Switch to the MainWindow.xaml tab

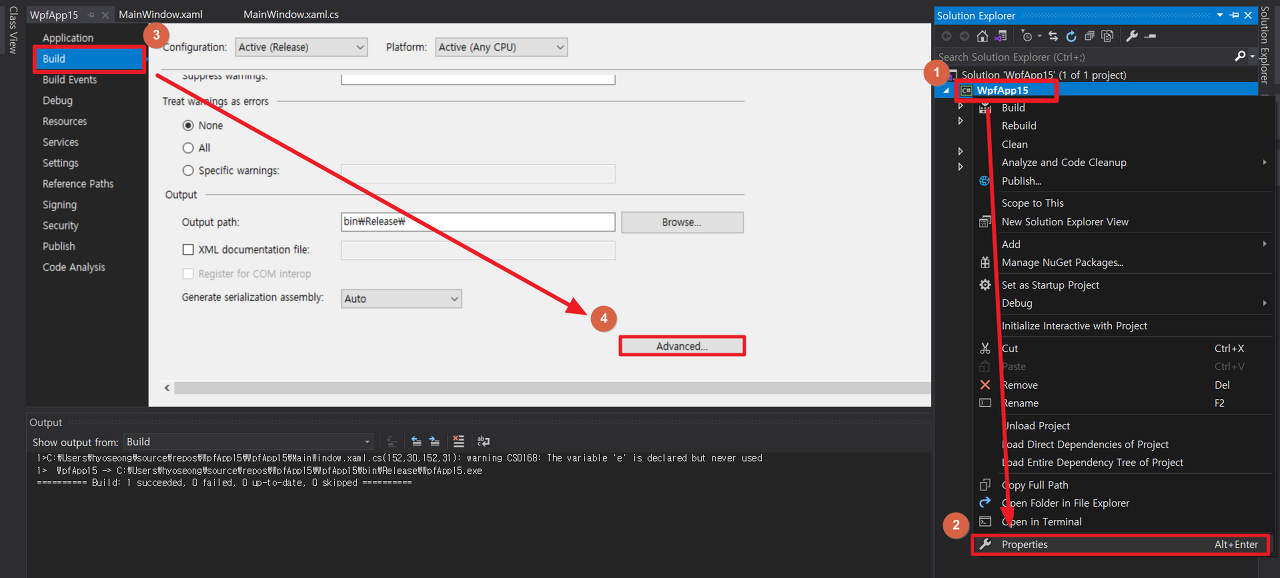click(x=160, y=15)
